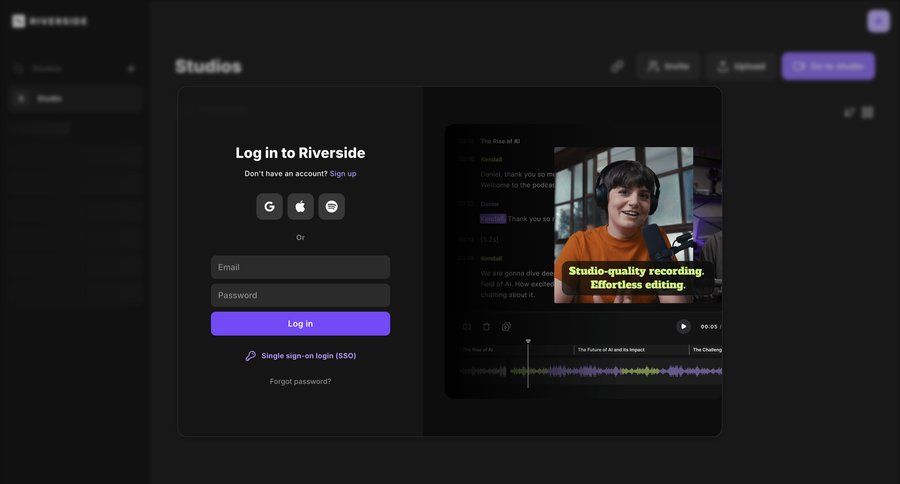Click the blurred Upload button
Viewport: 900px width, 484px height.
coord(741,66)
